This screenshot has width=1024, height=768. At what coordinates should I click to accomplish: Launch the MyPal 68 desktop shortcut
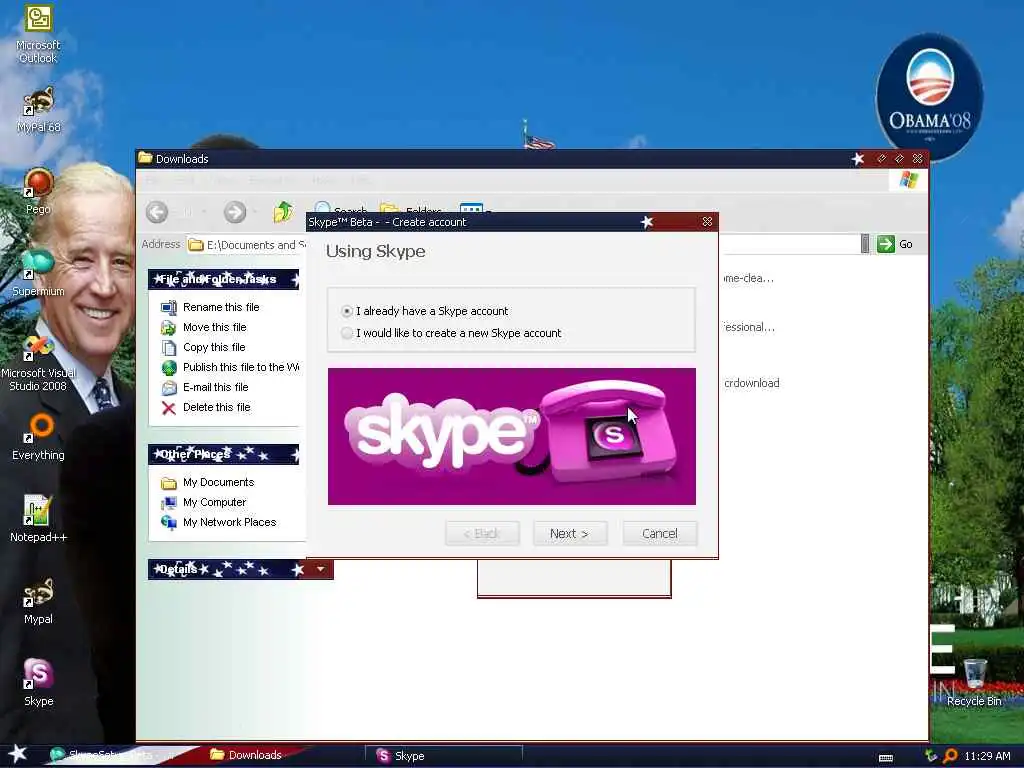coord(38,110)
